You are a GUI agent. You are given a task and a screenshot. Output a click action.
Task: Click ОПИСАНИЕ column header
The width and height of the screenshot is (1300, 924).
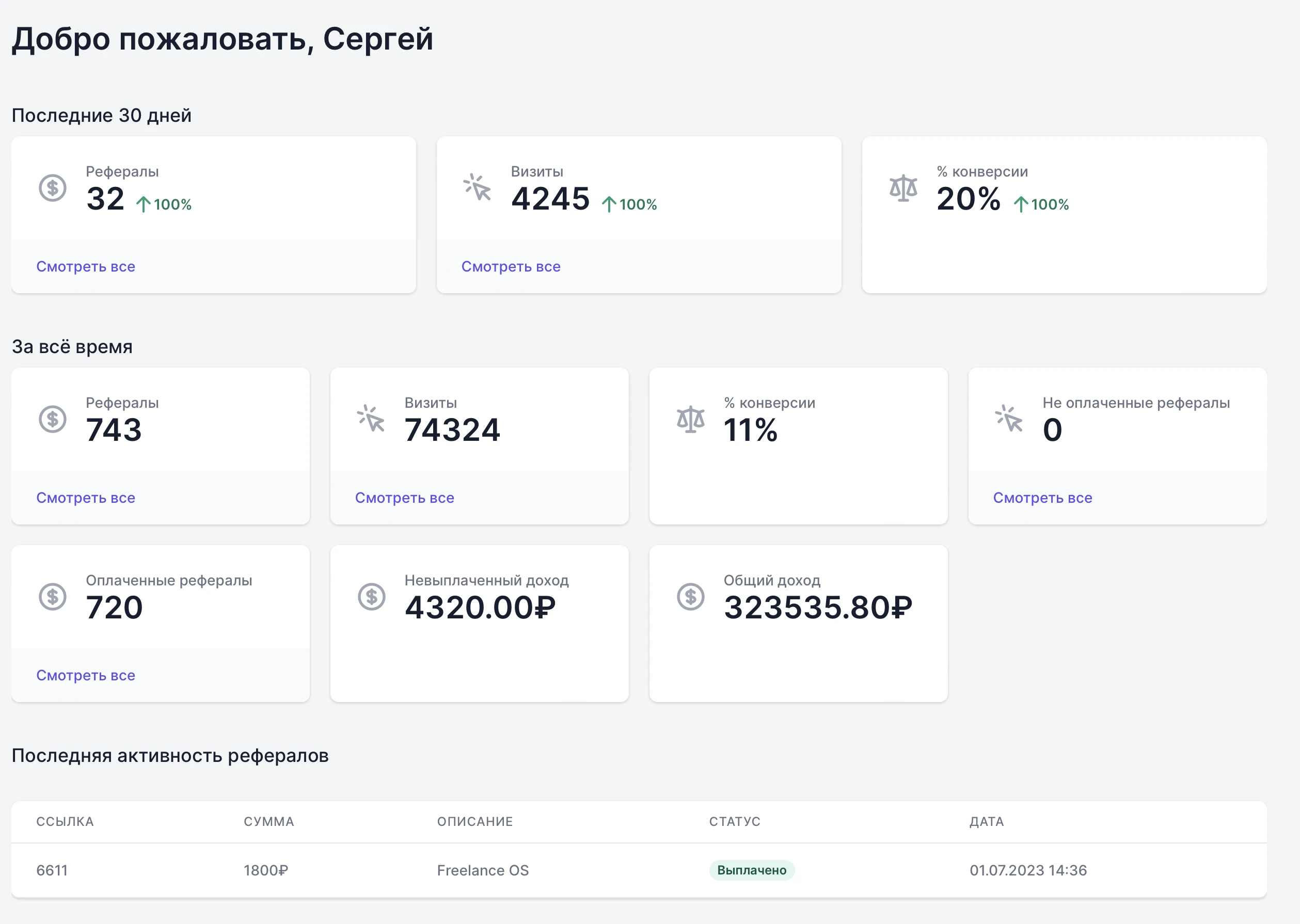pyautogui.click(x=474, y=822)
